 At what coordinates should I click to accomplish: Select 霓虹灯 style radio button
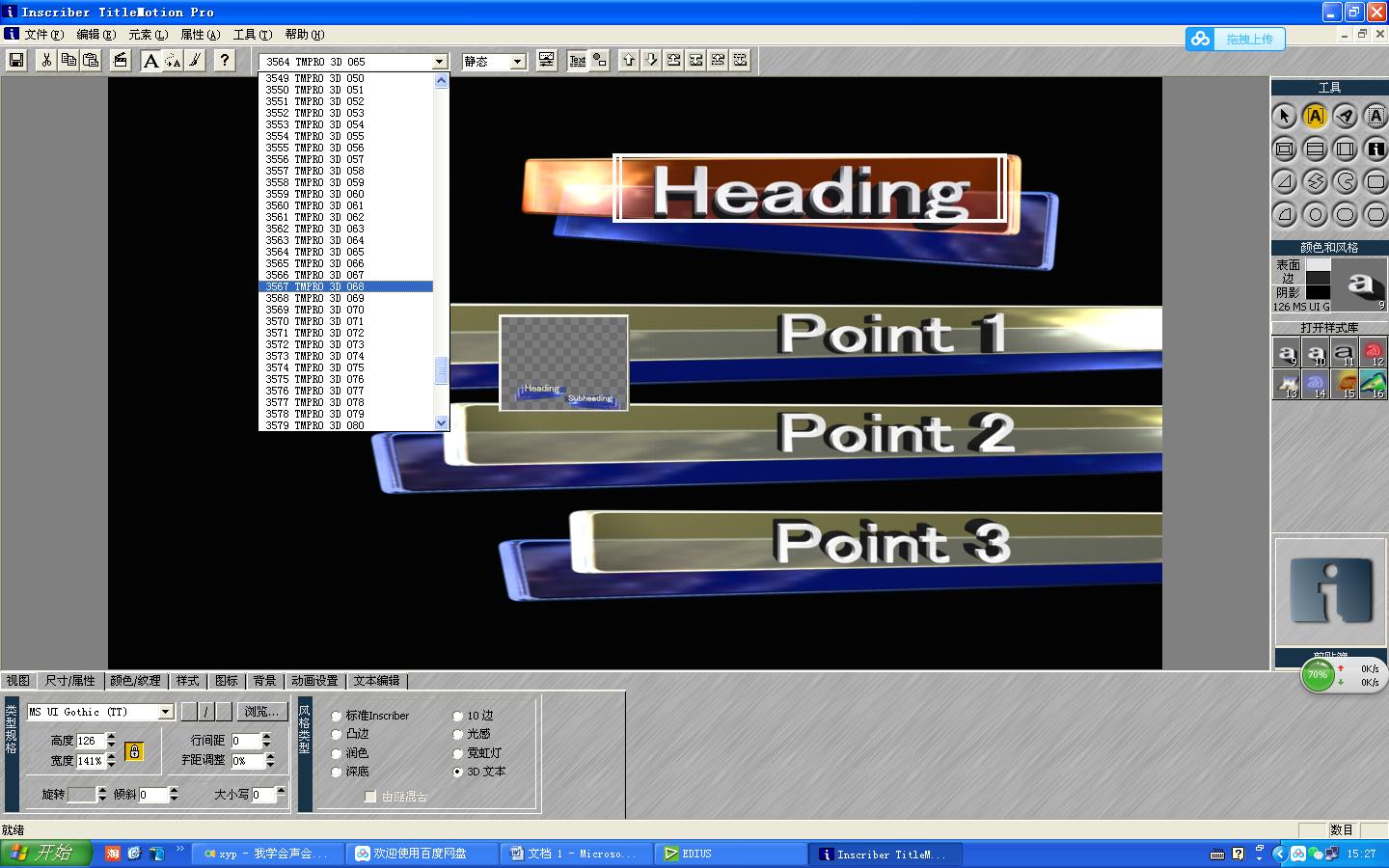(458, 753)
